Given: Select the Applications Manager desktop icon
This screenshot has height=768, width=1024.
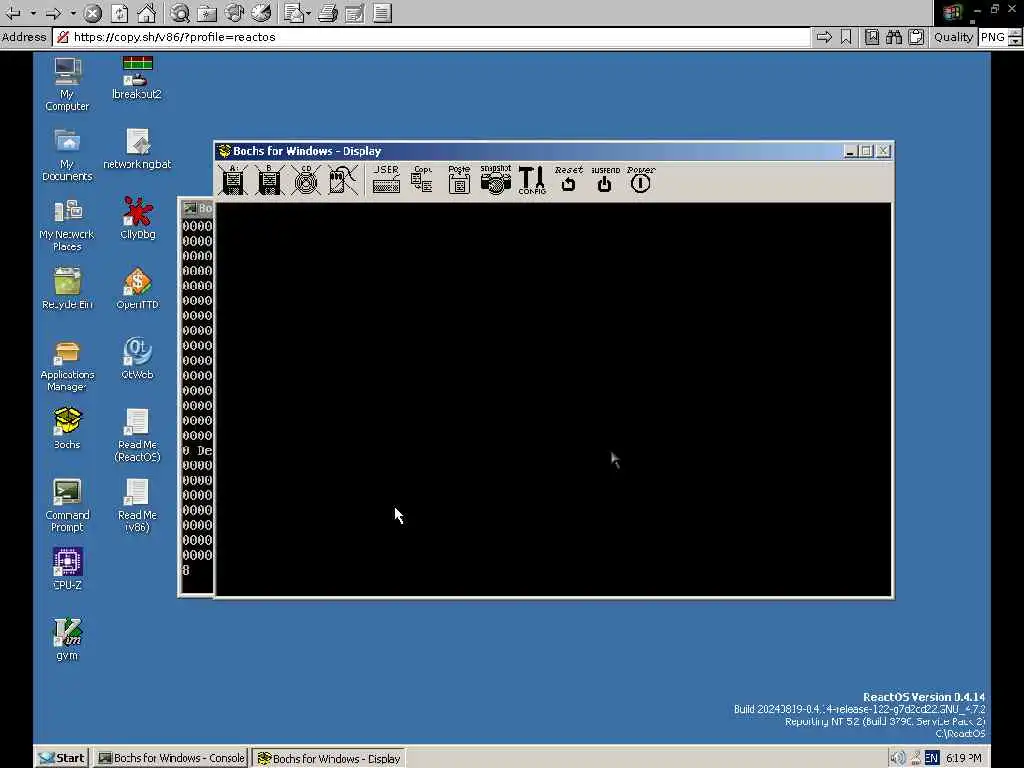Looking at the screenshot, I should tap(67, 366).
